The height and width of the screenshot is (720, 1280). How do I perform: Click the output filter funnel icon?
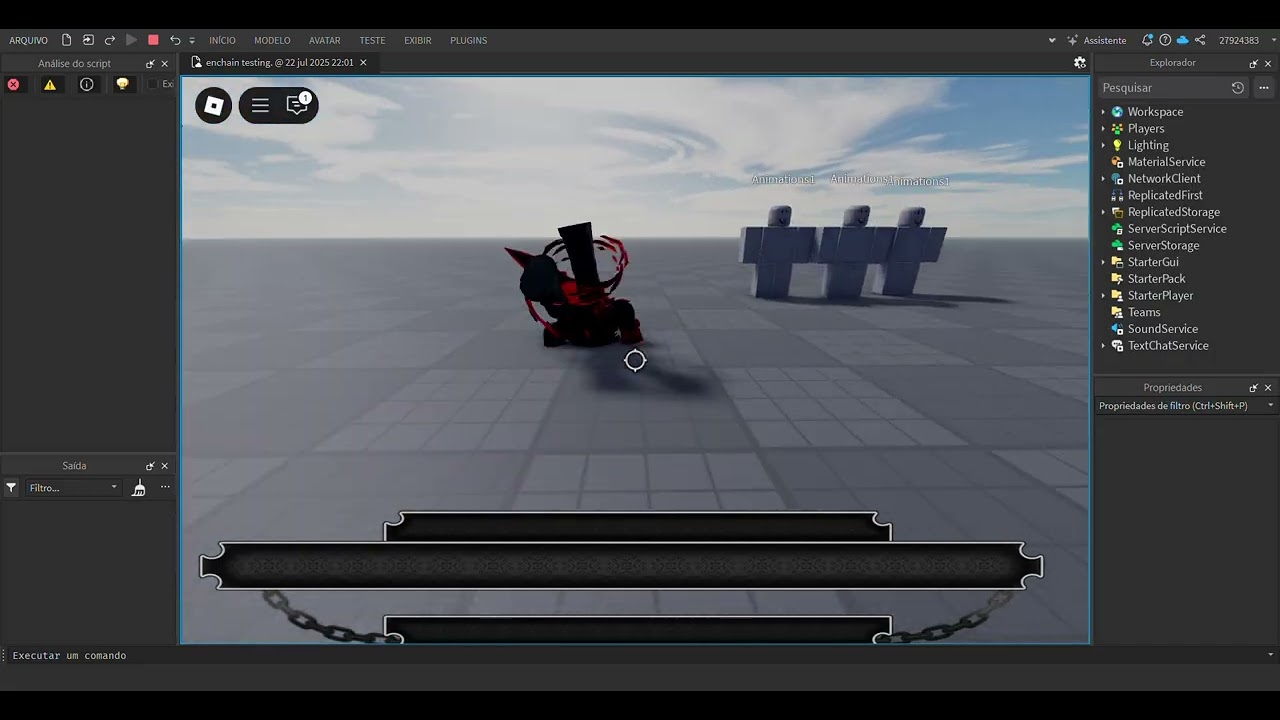tap(11, 488)
